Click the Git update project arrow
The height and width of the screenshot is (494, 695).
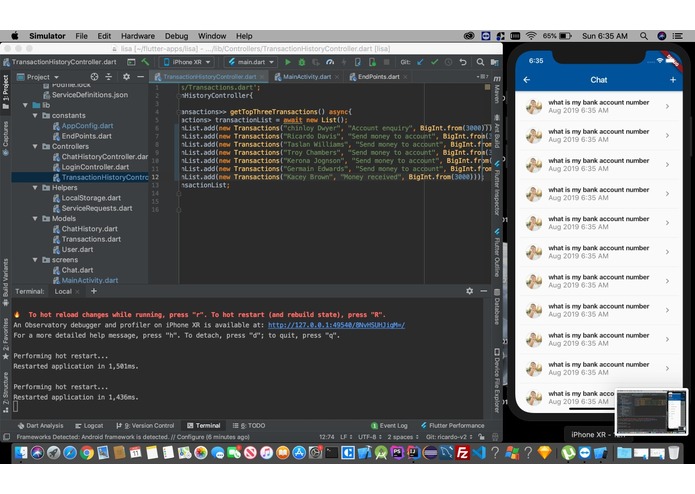tap(420, 62)
